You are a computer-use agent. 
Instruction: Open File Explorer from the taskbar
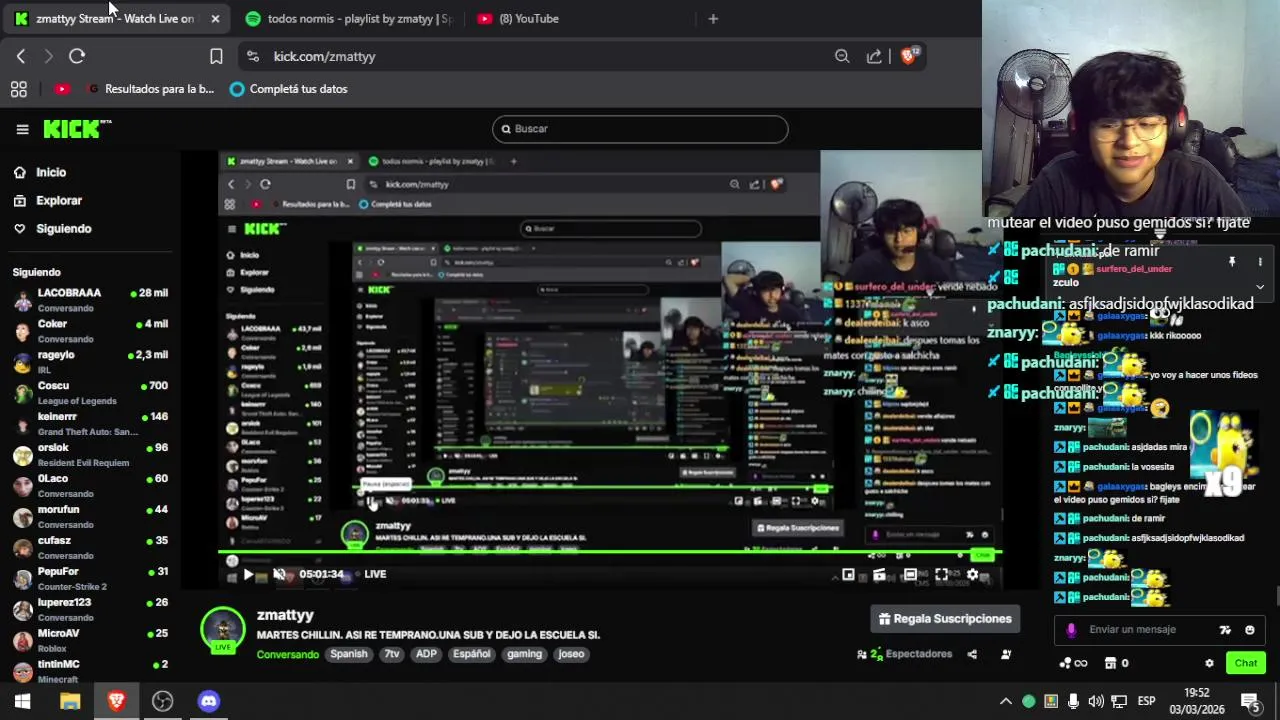click(x=70, y=701)
